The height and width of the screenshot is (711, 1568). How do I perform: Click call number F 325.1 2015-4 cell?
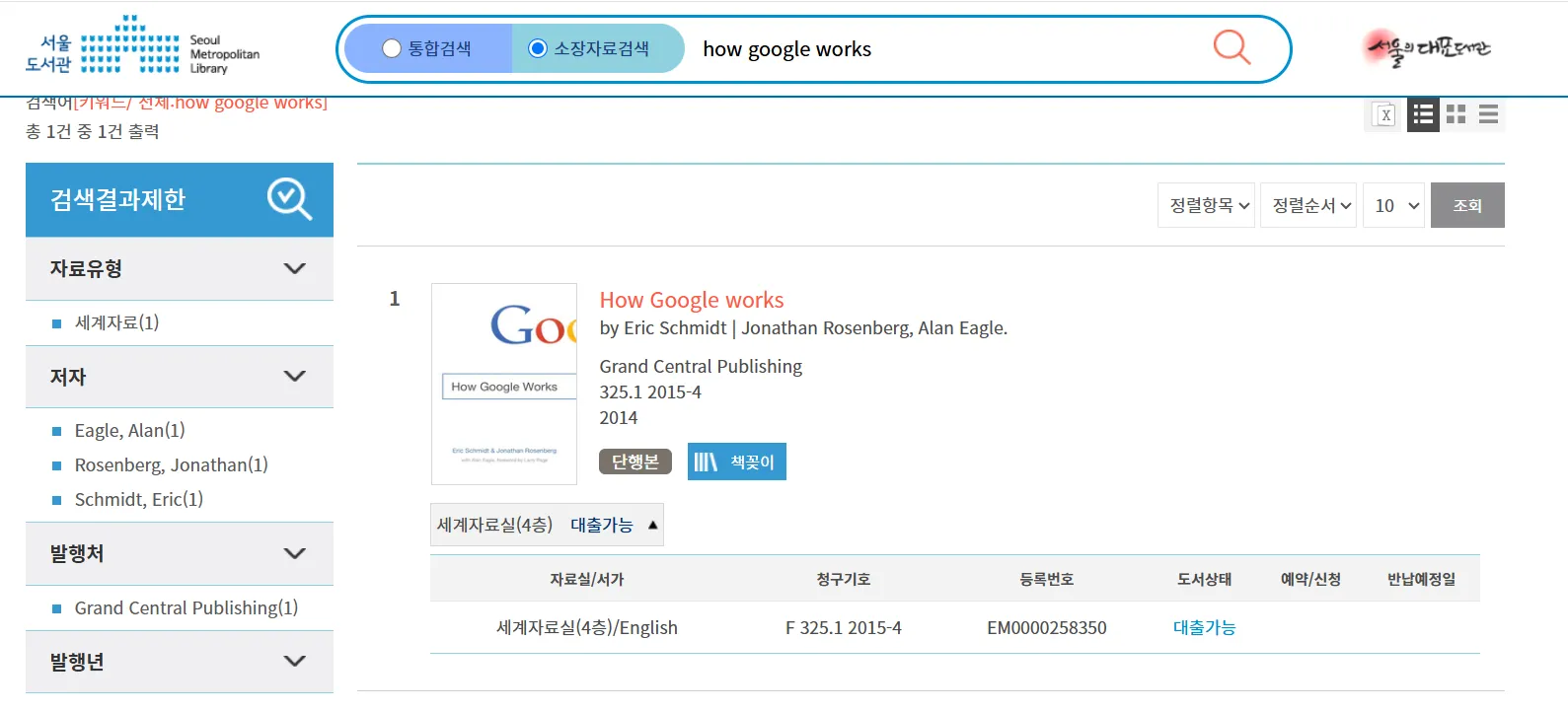[x=844, y=627]
